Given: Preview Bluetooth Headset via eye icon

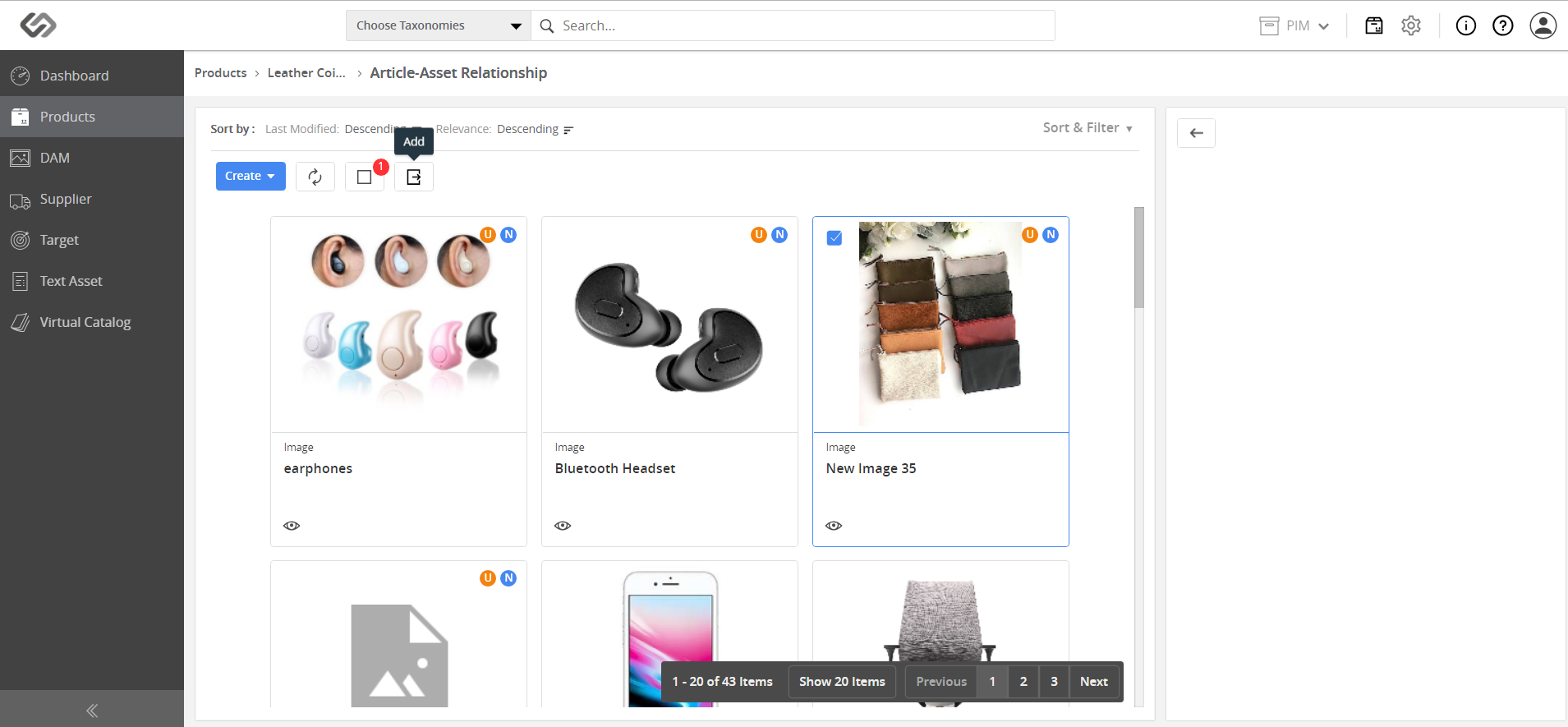Looking at the screenshot, I should (563, 526).
